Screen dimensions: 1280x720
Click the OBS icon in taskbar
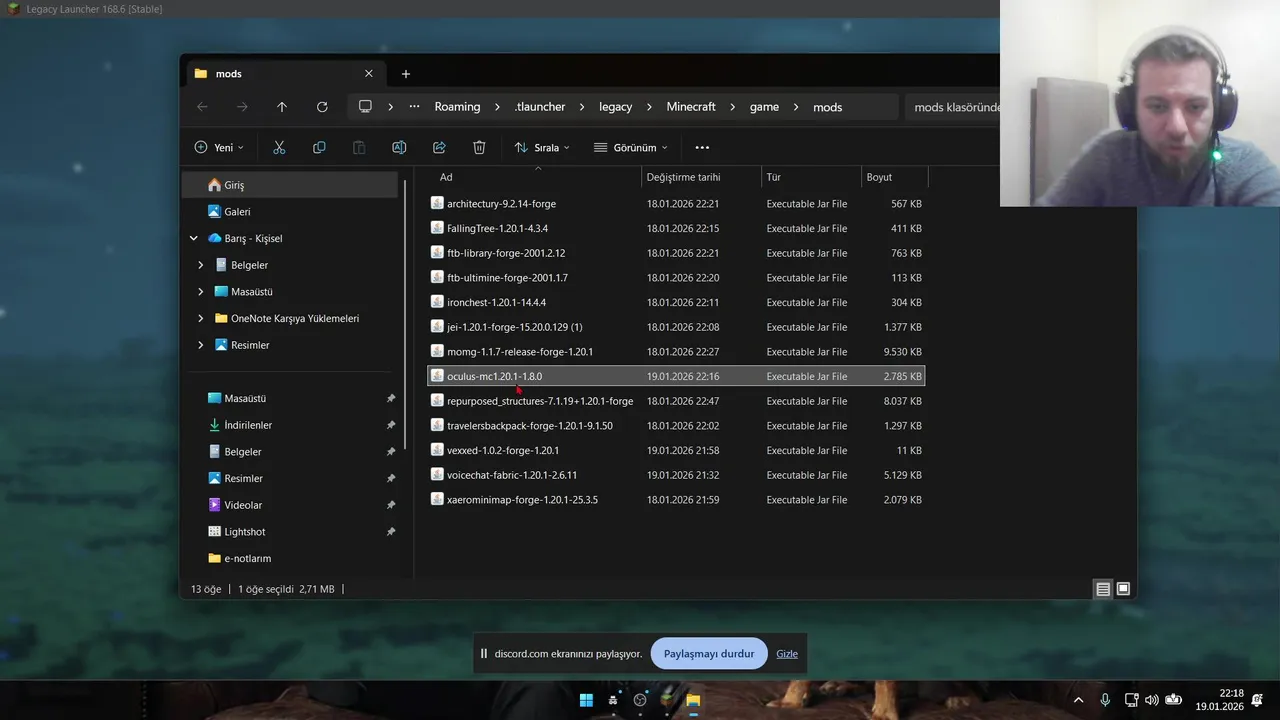click(640, 700)
